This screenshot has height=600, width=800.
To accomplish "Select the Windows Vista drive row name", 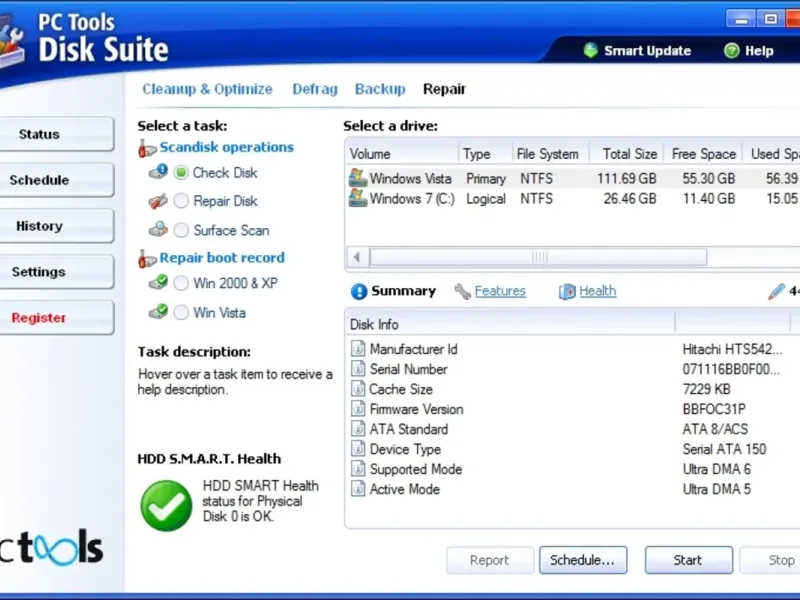I will (410, 179).
